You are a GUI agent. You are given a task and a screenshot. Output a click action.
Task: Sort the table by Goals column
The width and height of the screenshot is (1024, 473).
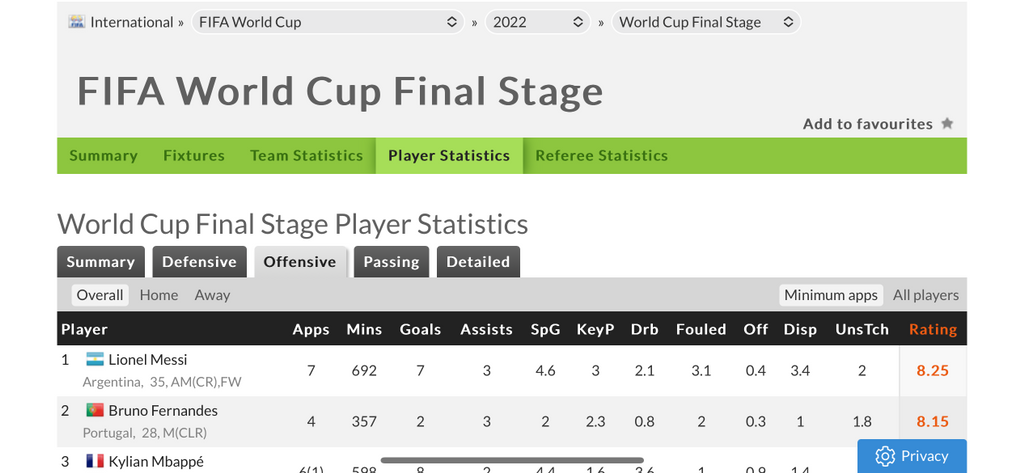[x=420, y=329]
